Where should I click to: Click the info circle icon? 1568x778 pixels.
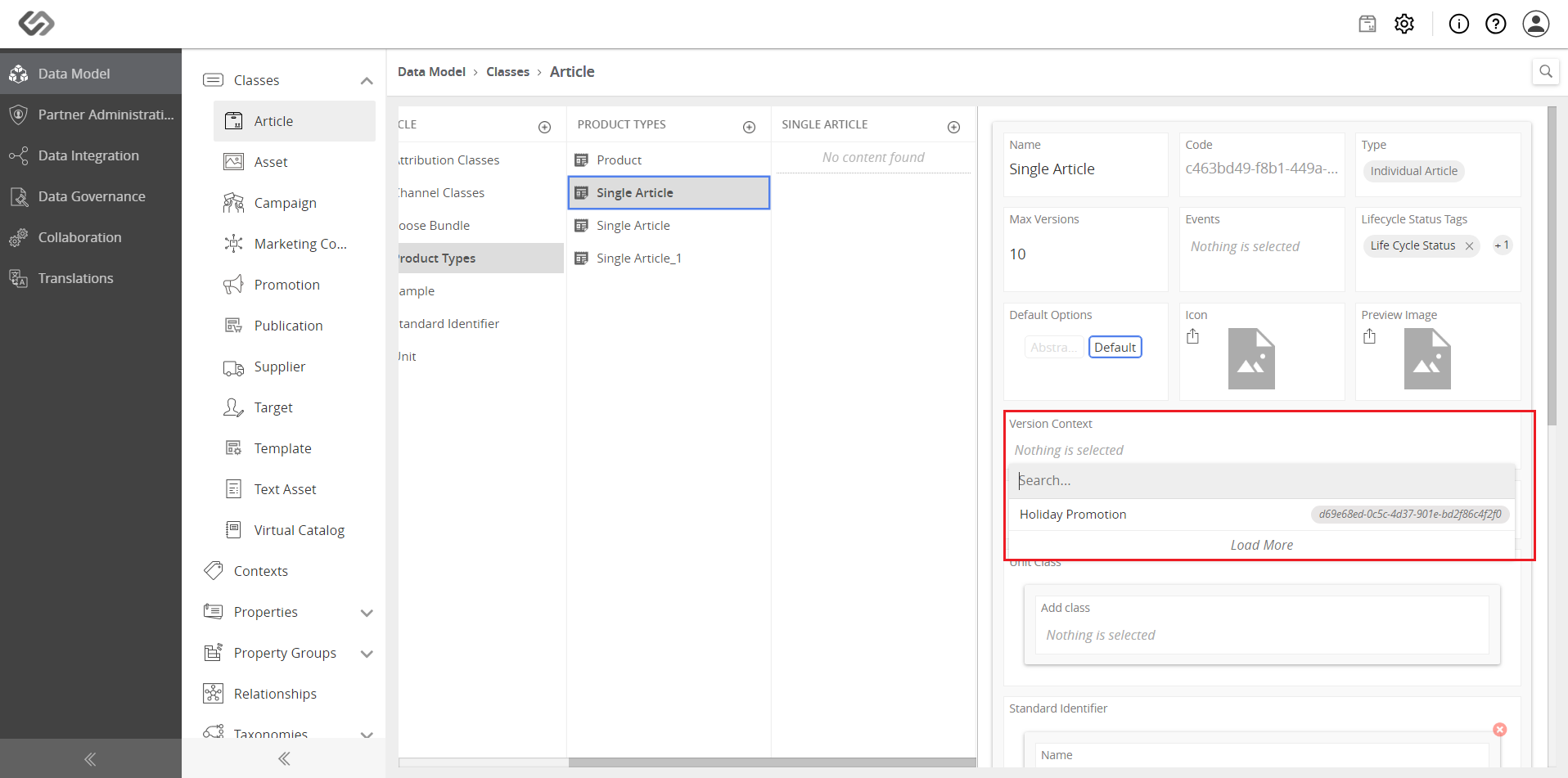[x=1459, y=24]
